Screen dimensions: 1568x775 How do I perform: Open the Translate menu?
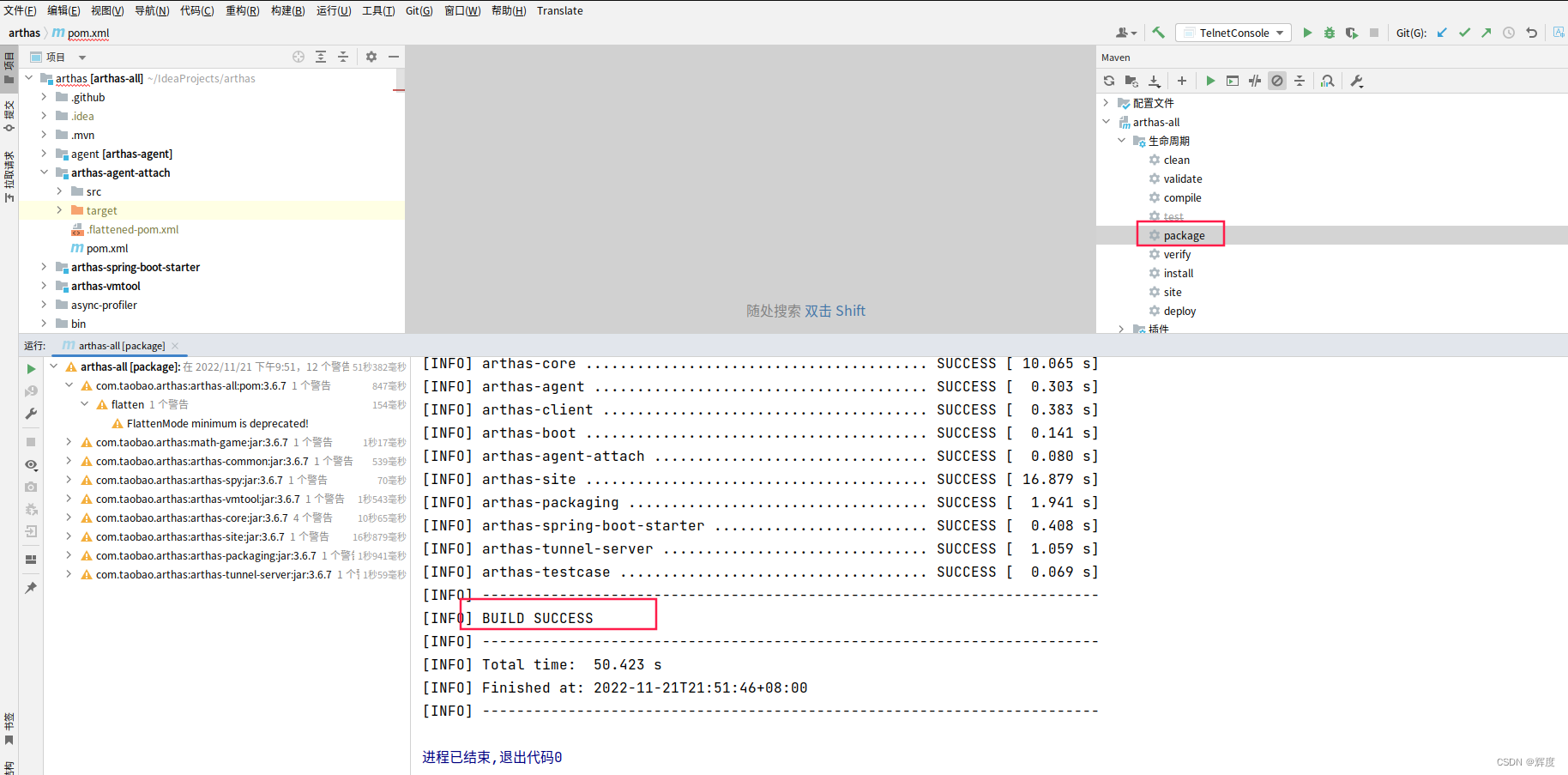point(560,10)
